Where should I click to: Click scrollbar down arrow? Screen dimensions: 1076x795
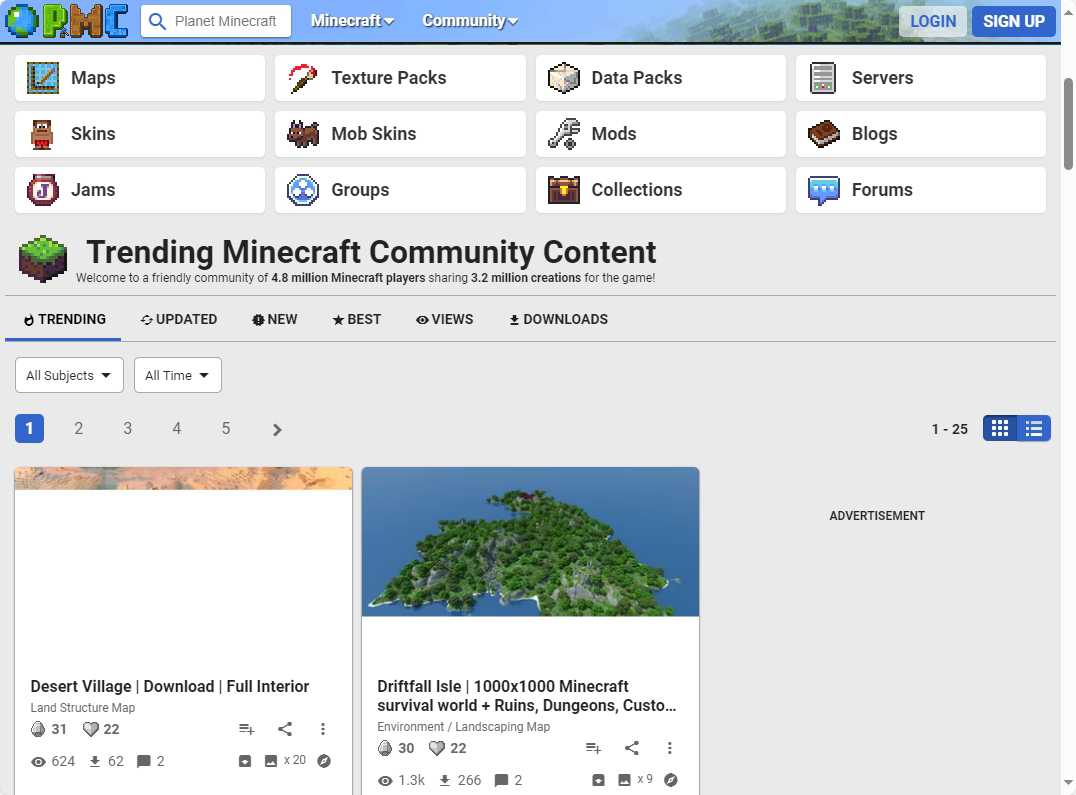(1068, 783)
